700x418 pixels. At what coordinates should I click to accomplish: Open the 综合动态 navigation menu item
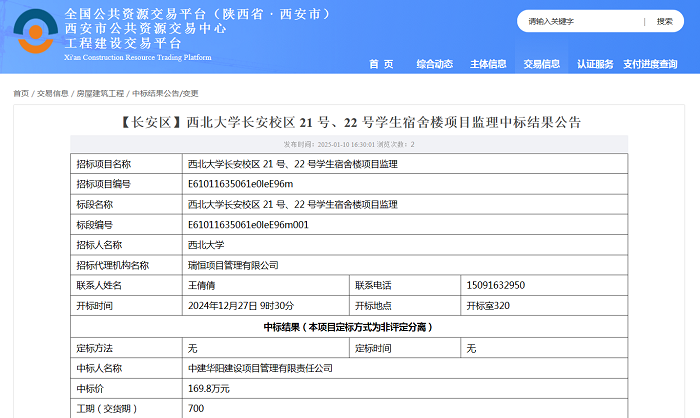point(434,64)
